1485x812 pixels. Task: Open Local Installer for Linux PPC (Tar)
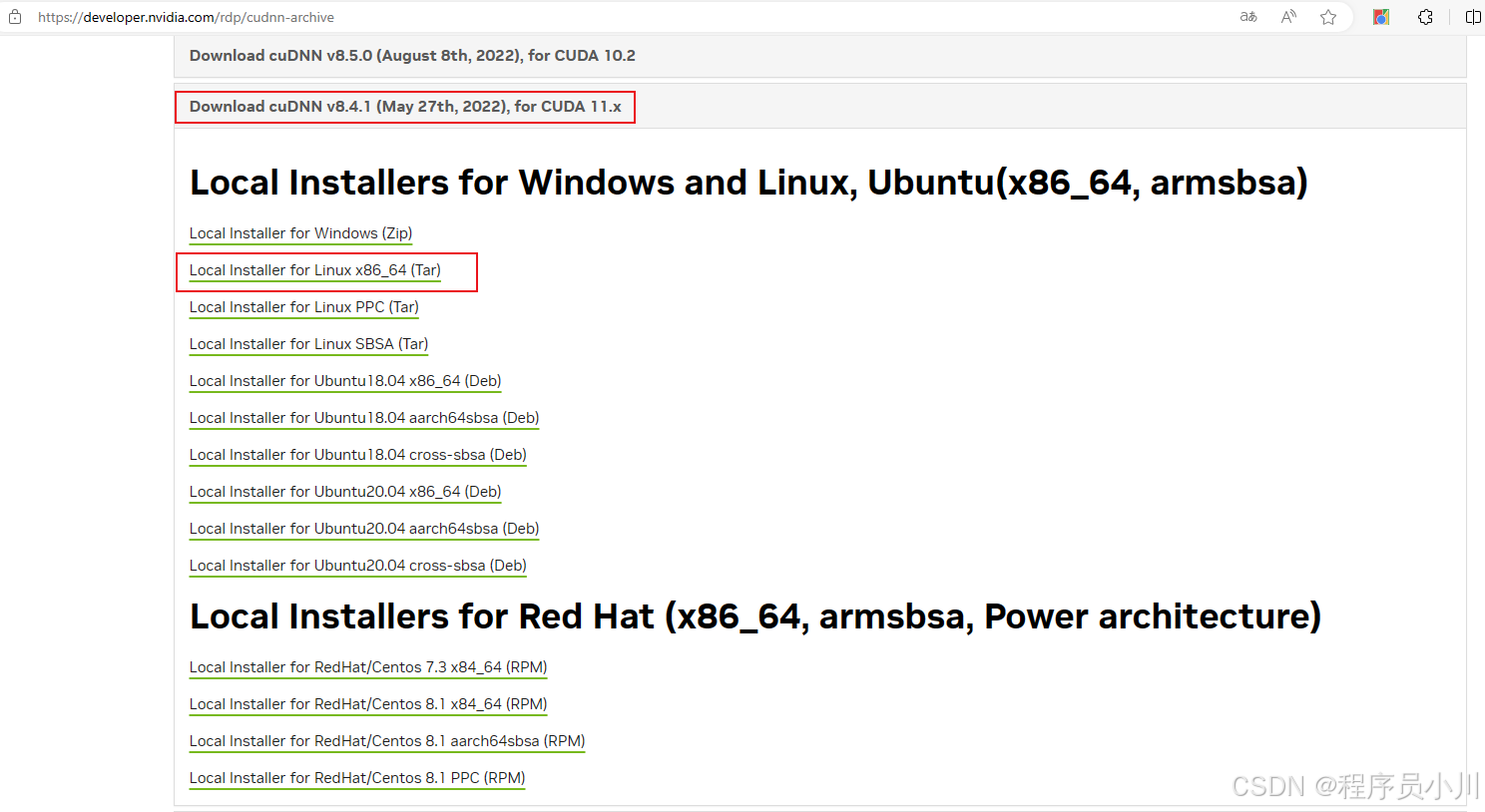coord(304,307)
